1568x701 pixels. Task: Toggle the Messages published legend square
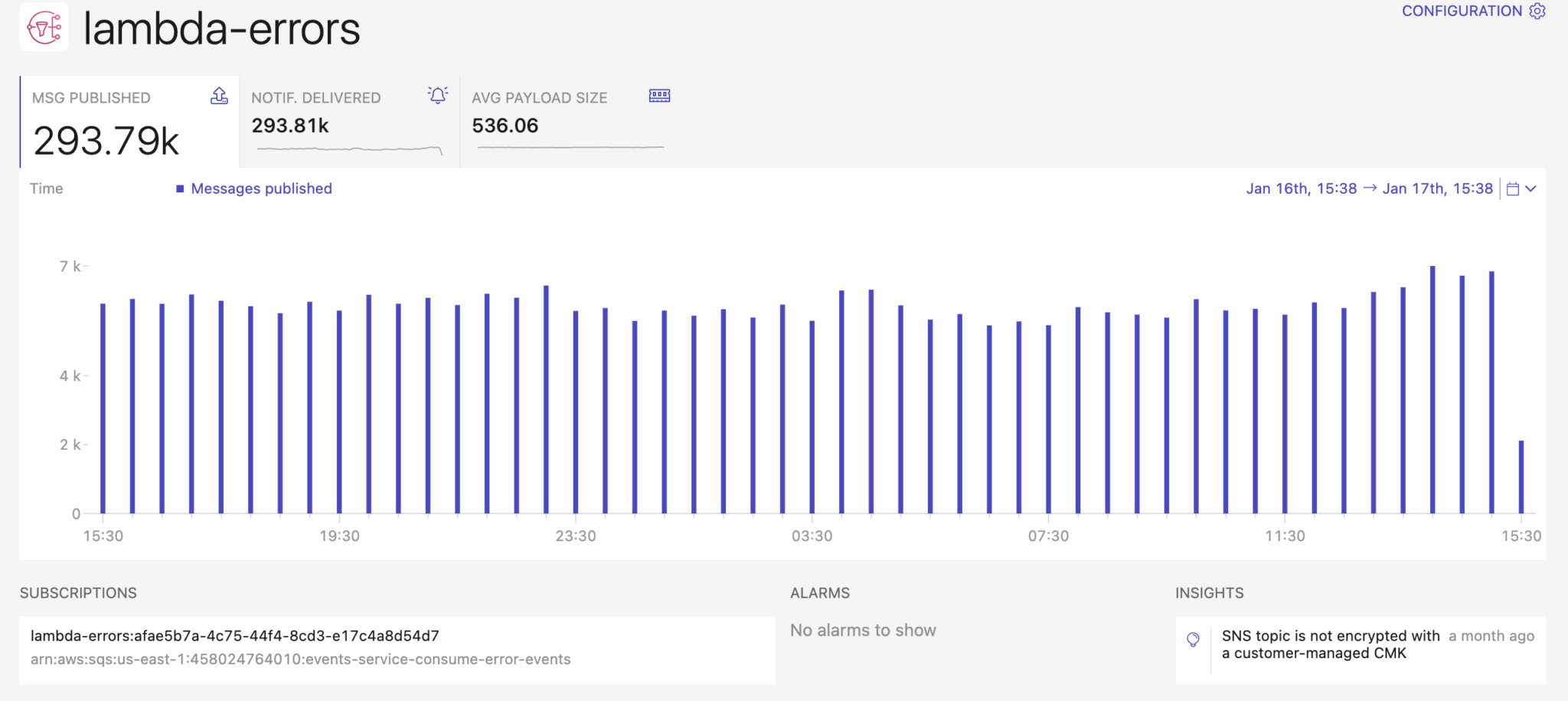pyautogui.click(x=180, y=189)
